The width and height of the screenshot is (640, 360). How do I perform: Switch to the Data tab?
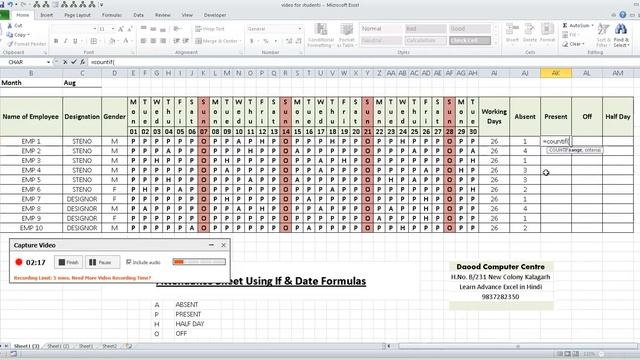coord(138,15)
